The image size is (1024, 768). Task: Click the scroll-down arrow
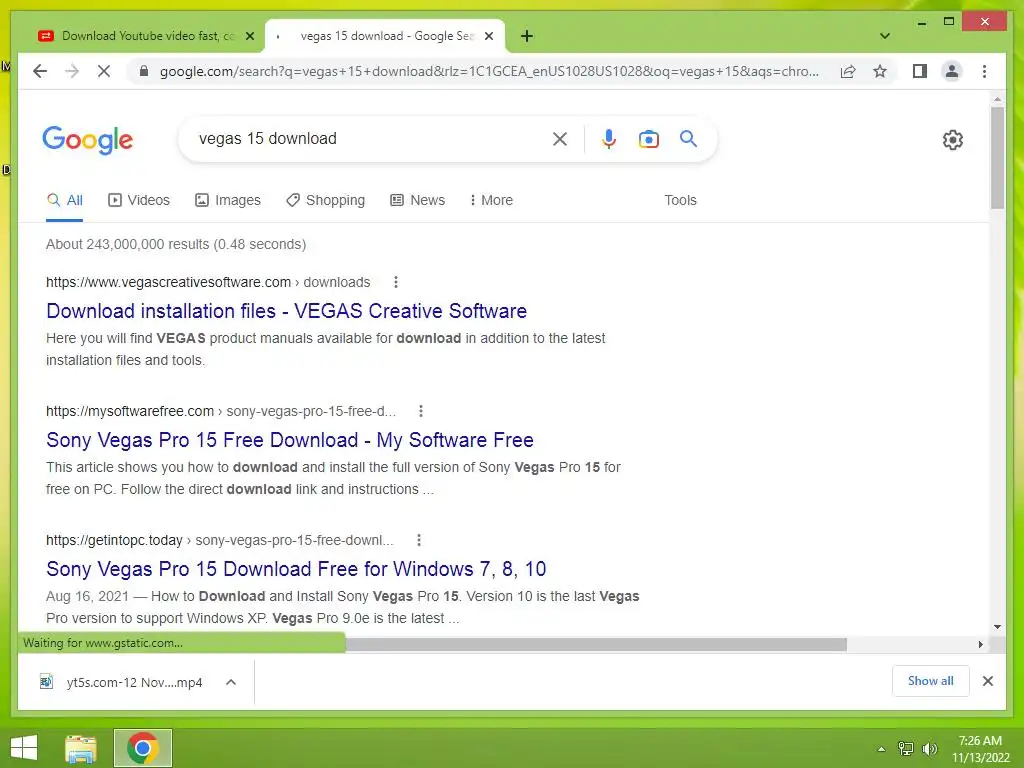997,627
